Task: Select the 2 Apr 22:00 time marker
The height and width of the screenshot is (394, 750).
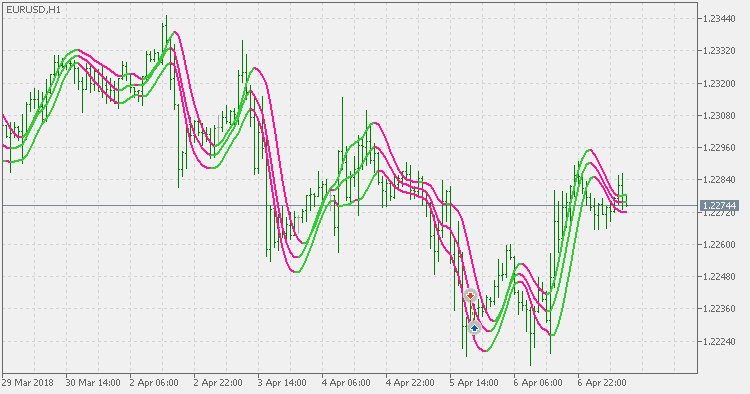Action: 218,383
